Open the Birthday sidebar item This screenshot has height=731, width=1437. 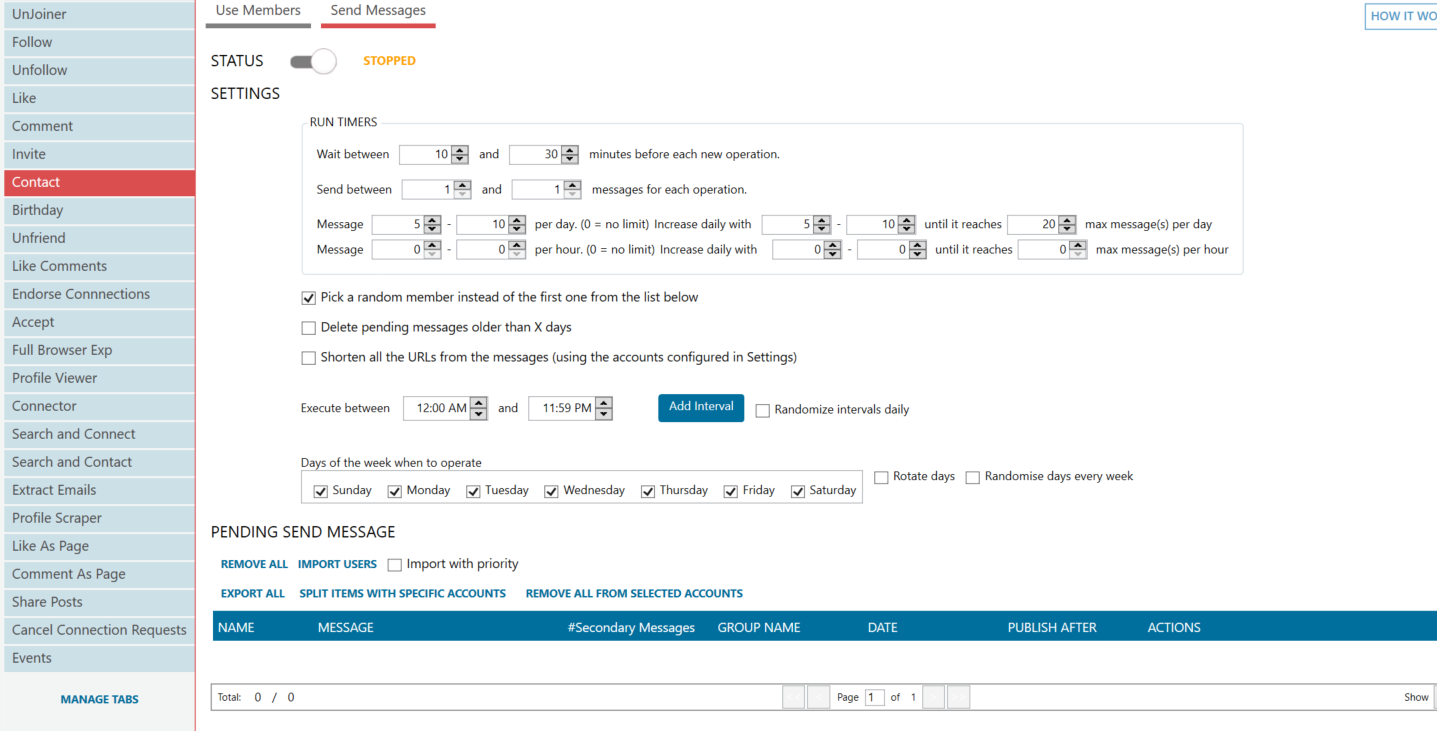pos(98,210)
